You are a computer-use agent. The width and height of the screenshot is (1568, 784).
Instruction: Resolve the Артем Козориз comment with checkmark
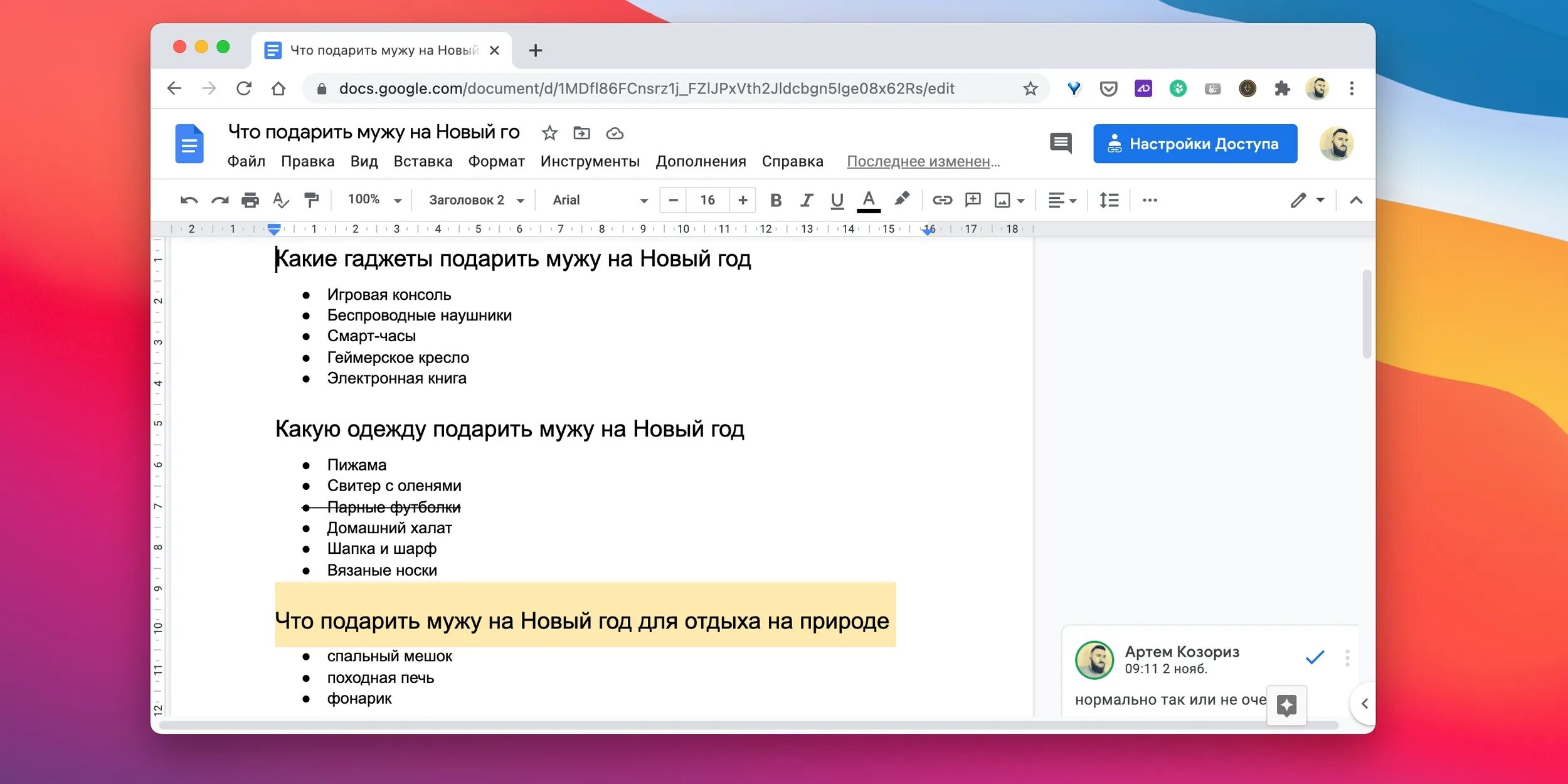tap(1315, 658)
